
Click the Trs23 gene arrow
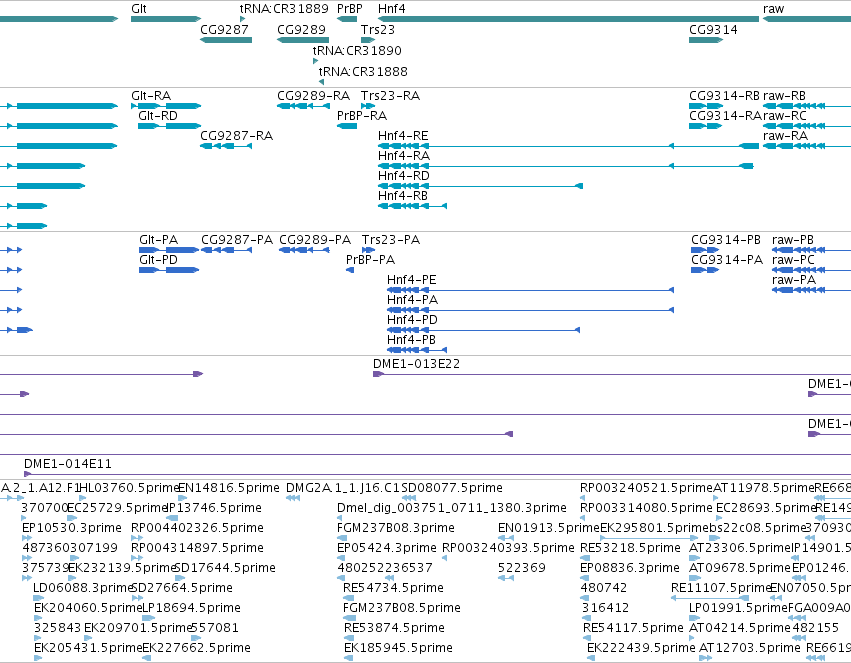click(368, 40)
